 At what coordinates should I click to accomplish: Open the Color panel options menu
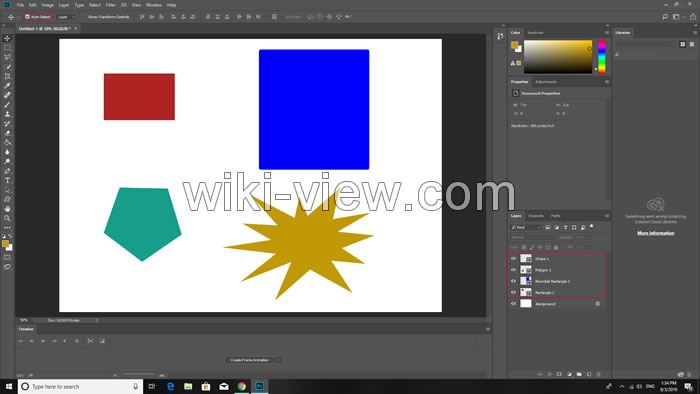607,33
